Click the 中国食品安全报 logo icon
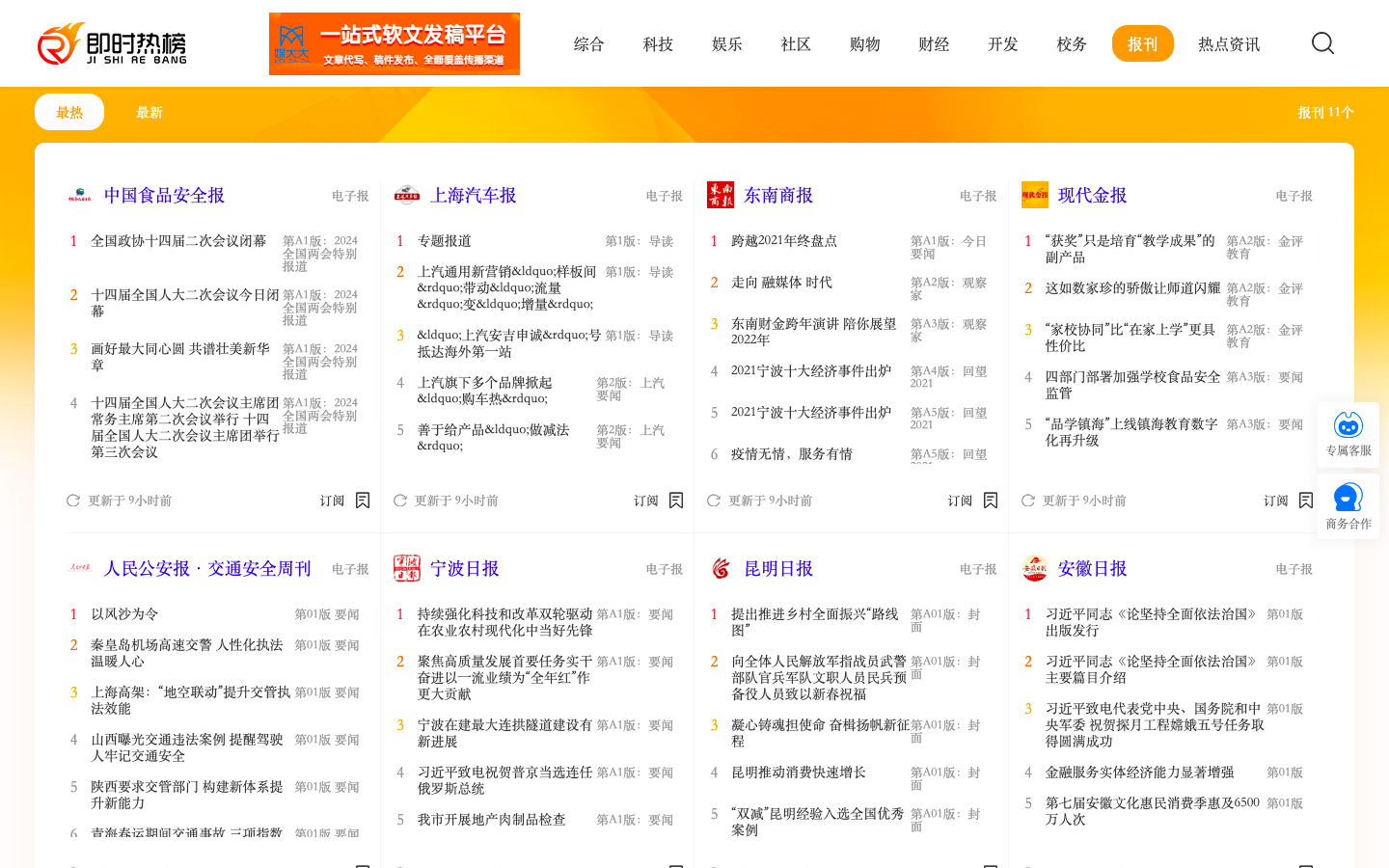This screenshot has width=1389, height=868. (80, 195)
